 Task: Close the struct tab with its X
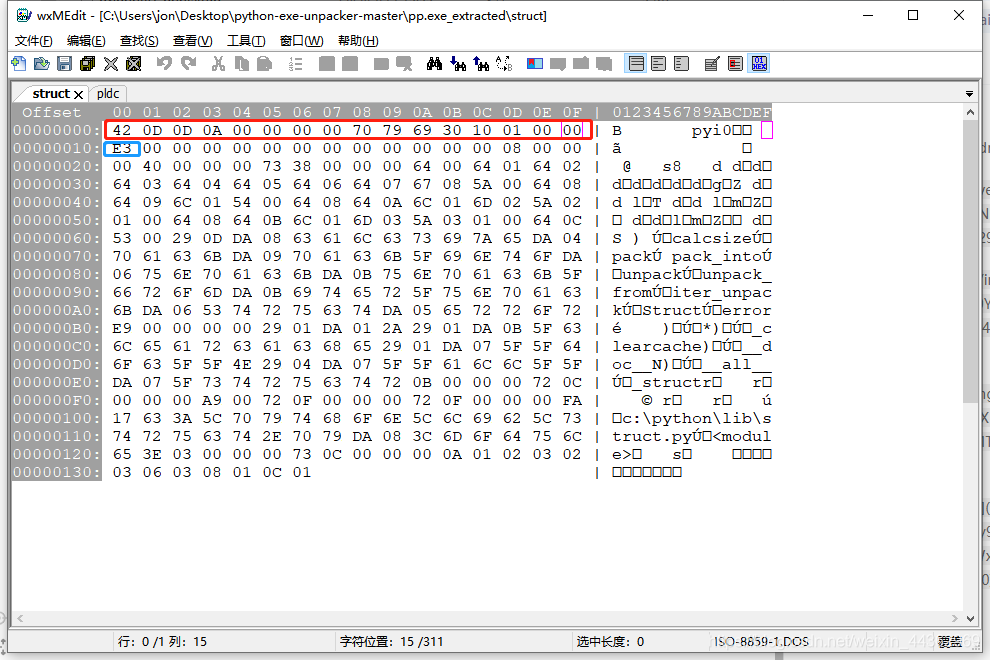[78, 95]
